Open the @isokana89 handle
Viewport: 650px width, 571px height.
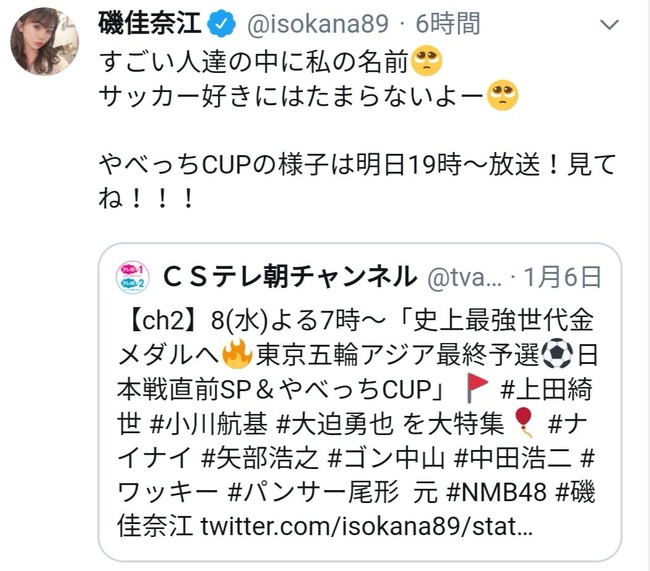pyautogui.click(x=318, y=24)
